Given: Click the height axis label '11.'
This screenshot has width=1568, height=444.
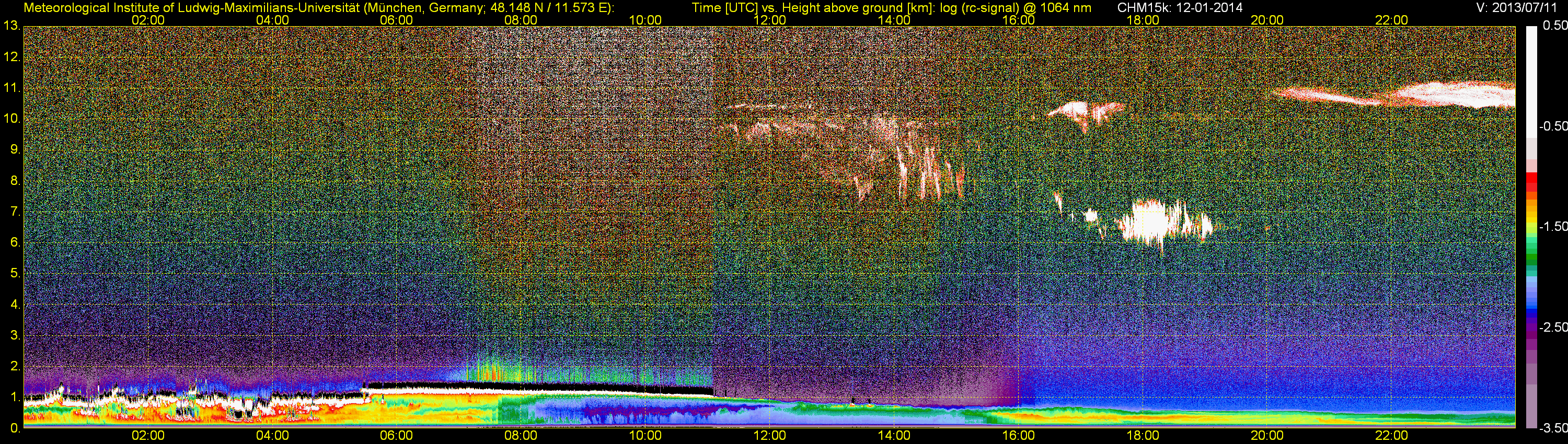Looking at the screenshot, I should tap(11, 88).
